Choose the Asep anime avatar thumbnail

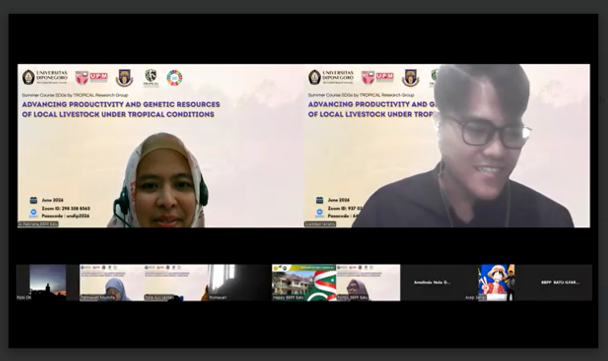tap(496, 283)
